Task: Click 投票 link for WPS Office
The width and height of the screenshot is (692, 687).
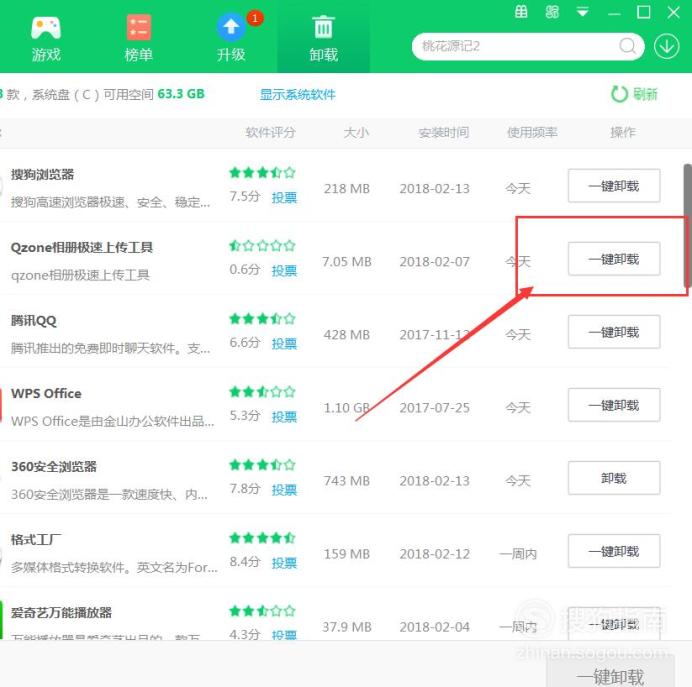Action: [284, 417]
